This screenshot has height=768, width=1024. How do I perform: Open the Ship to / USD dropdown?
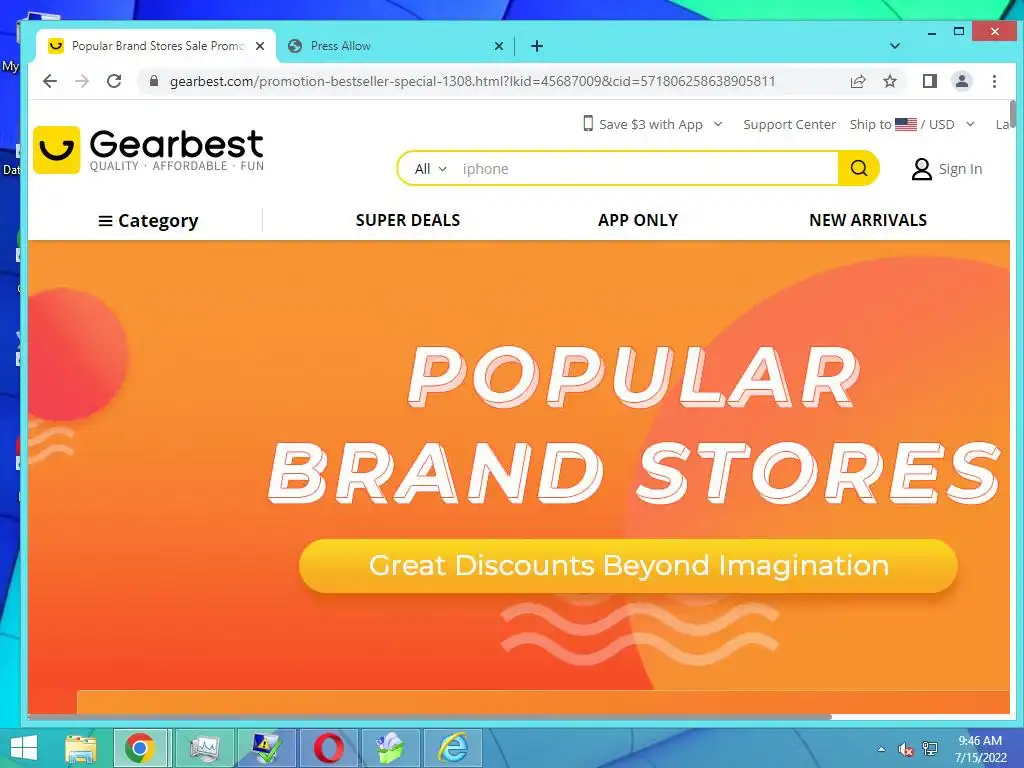(912, 124)
